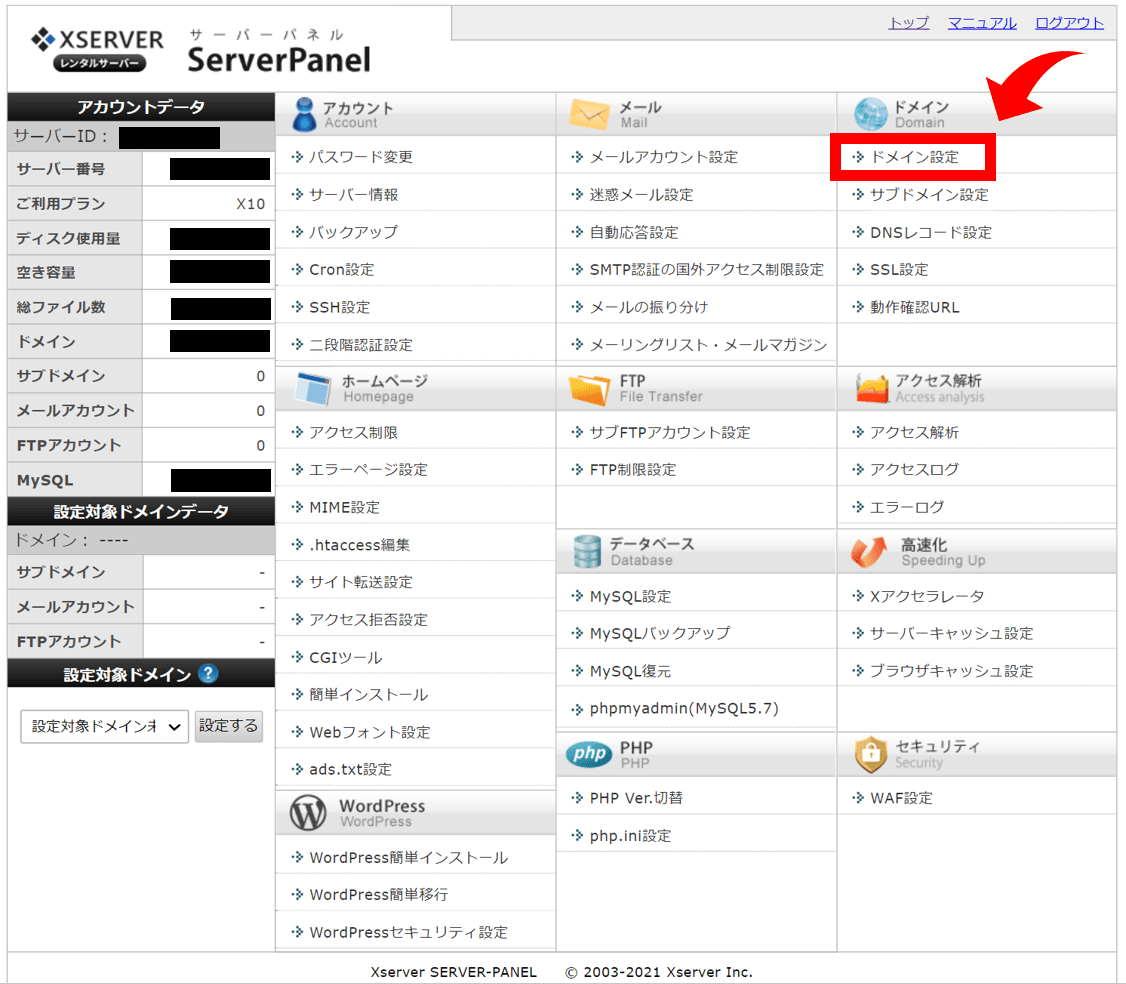
Task: Open 簡単インストール in Homepage section
Action: click(x=368, y=695)
